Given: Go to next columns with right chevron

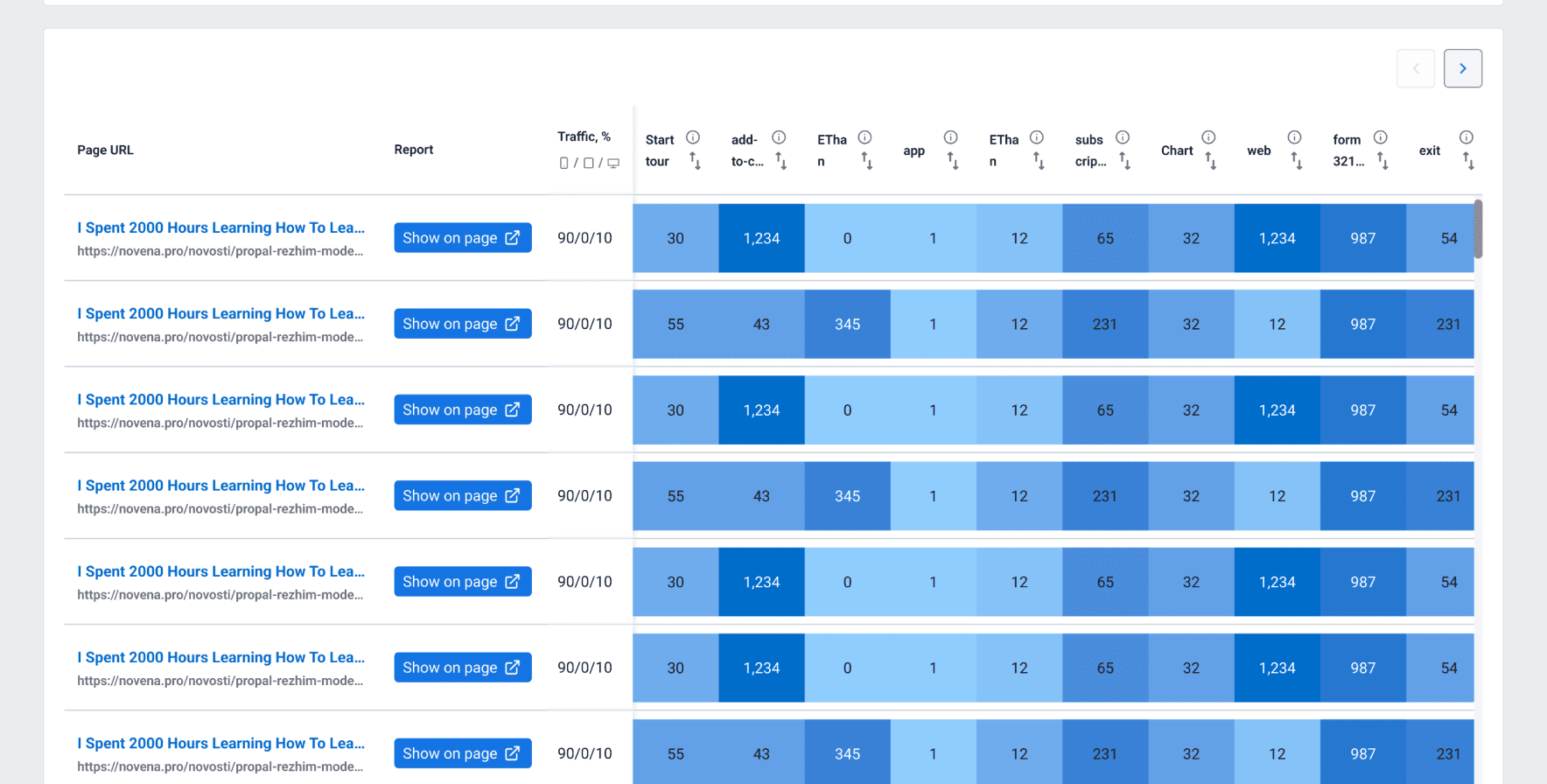Looking at the screenshot, I should pos(1462,68).
